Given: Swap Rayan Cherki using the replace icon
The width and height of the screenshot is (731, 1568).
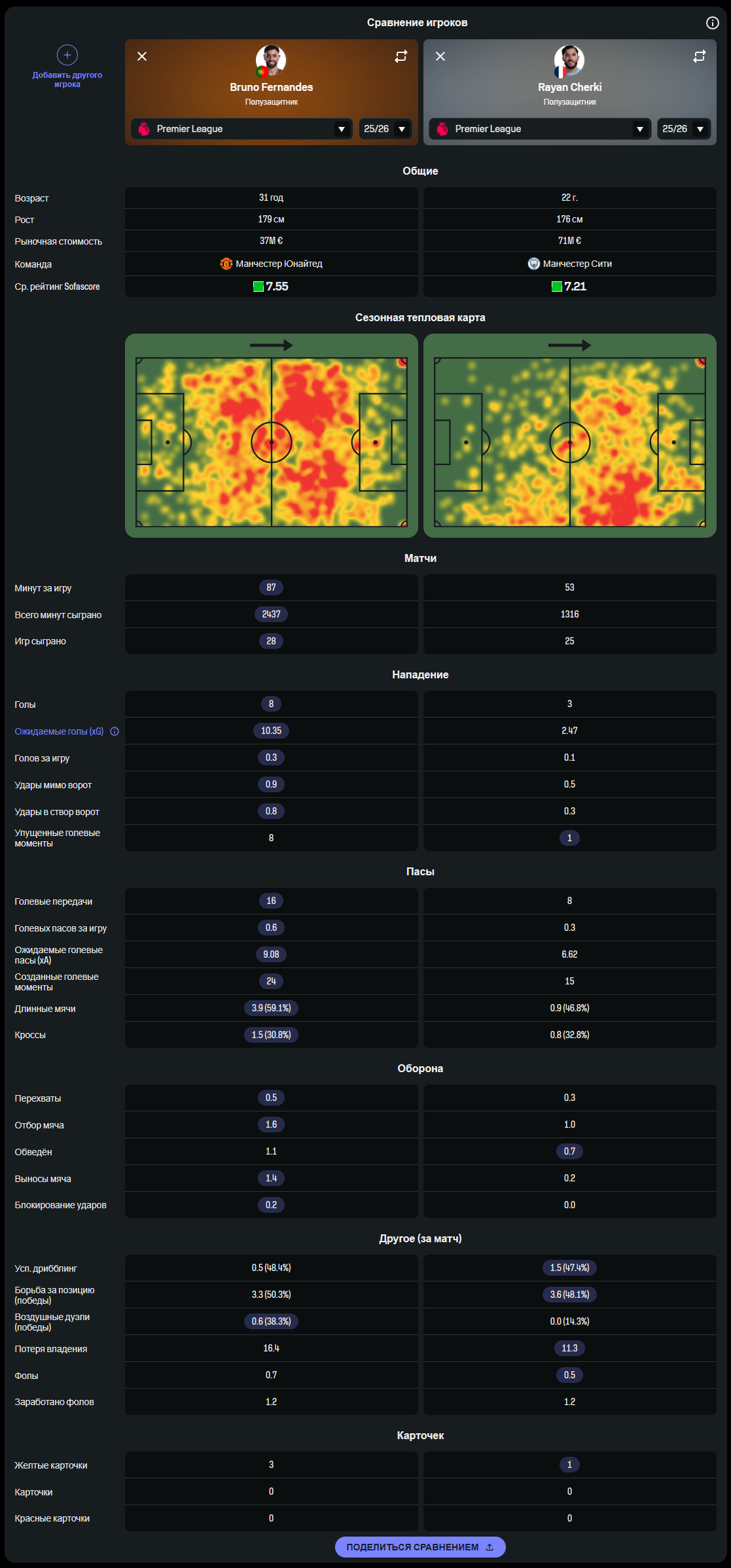Looking at the screenshot, I should point(700,56).
